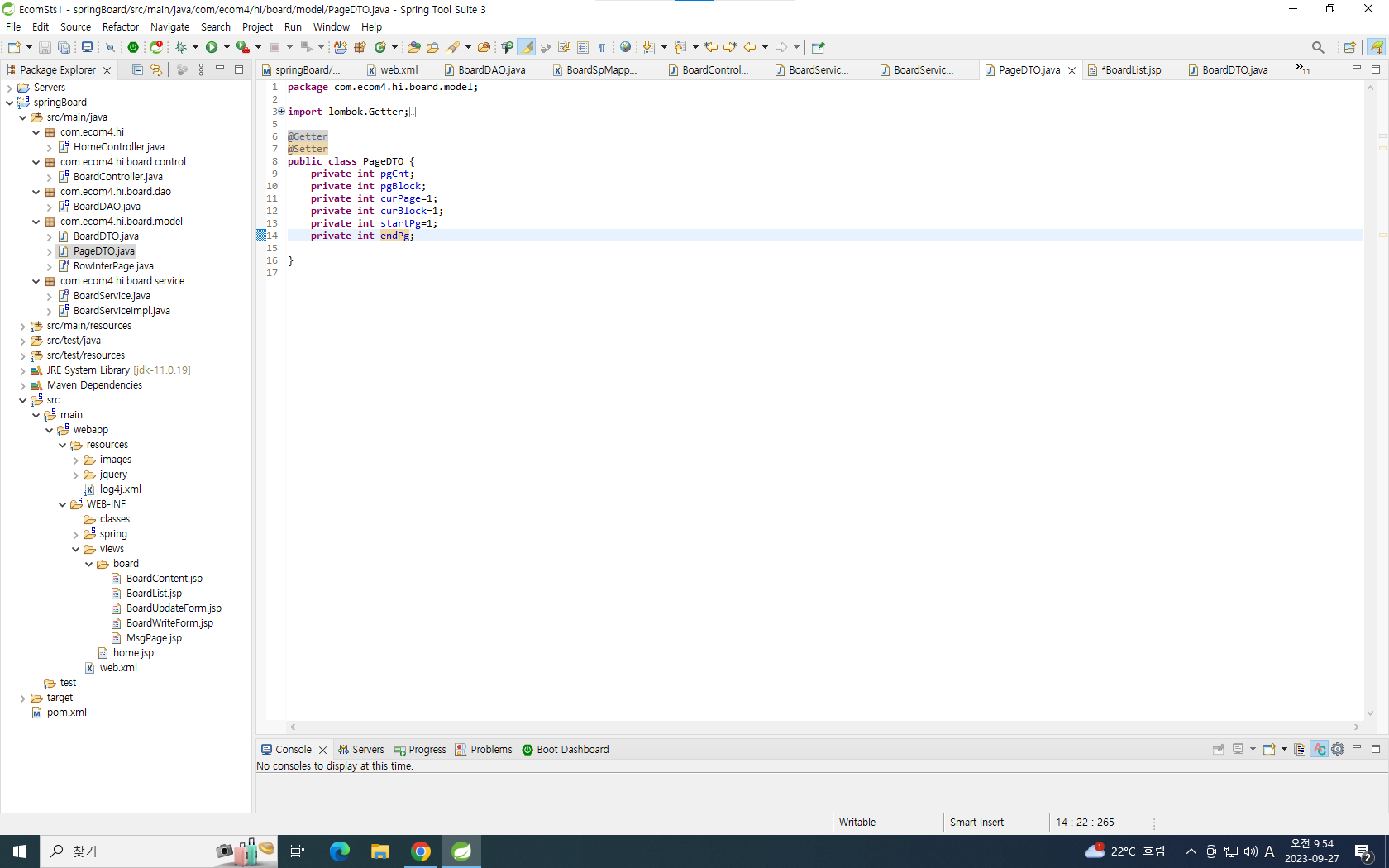This screenshot has width=1389, height=868.
Task: Click the Open Type toolbar icon
Action: point(413,47)
